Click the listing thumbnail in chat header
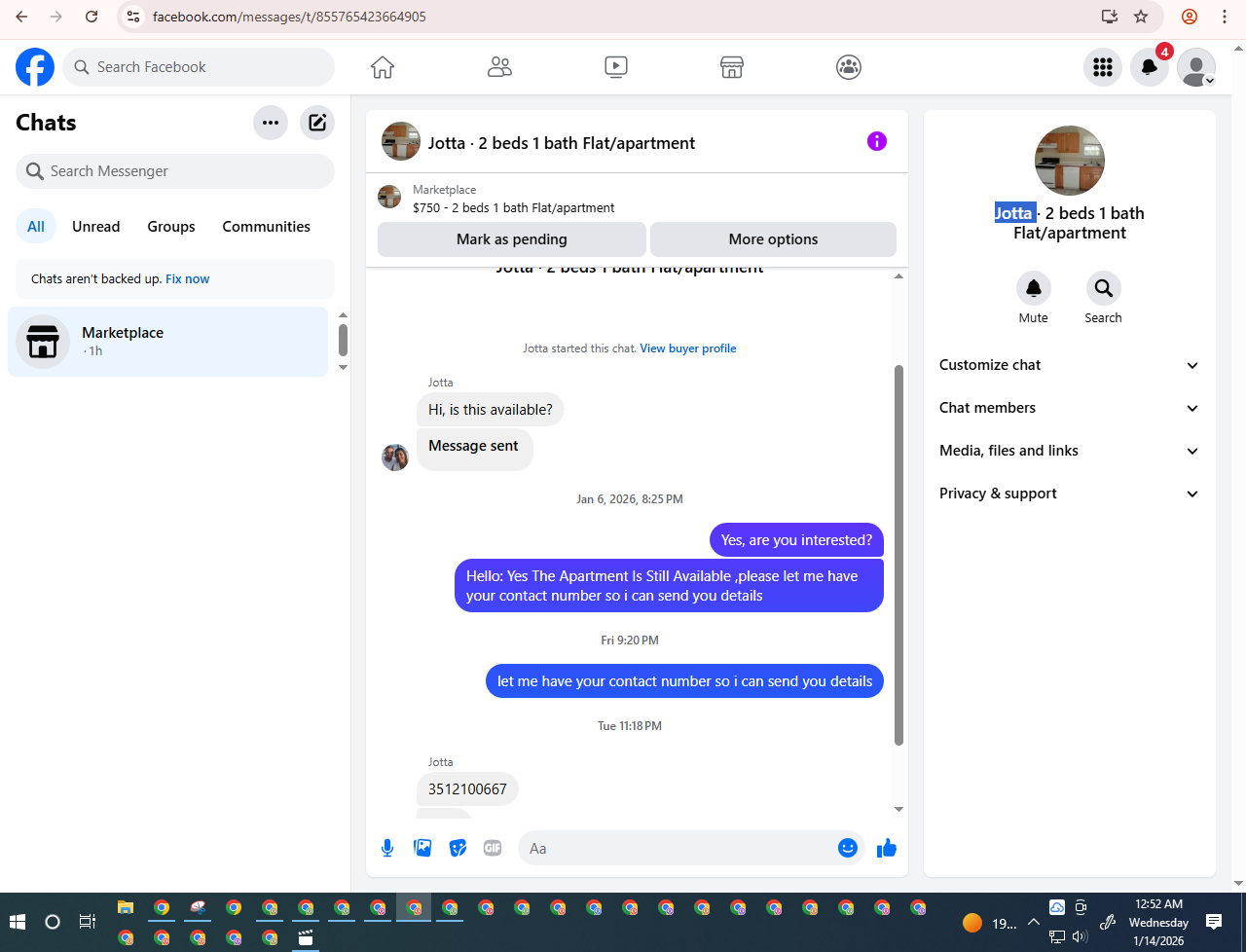 click(401, 141)
